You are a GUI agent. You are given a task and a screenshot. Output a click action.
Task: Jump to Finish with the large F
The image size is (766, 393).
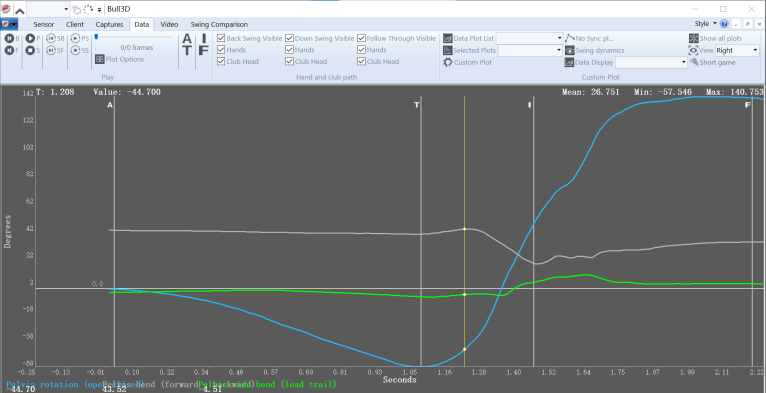[204, 50]
